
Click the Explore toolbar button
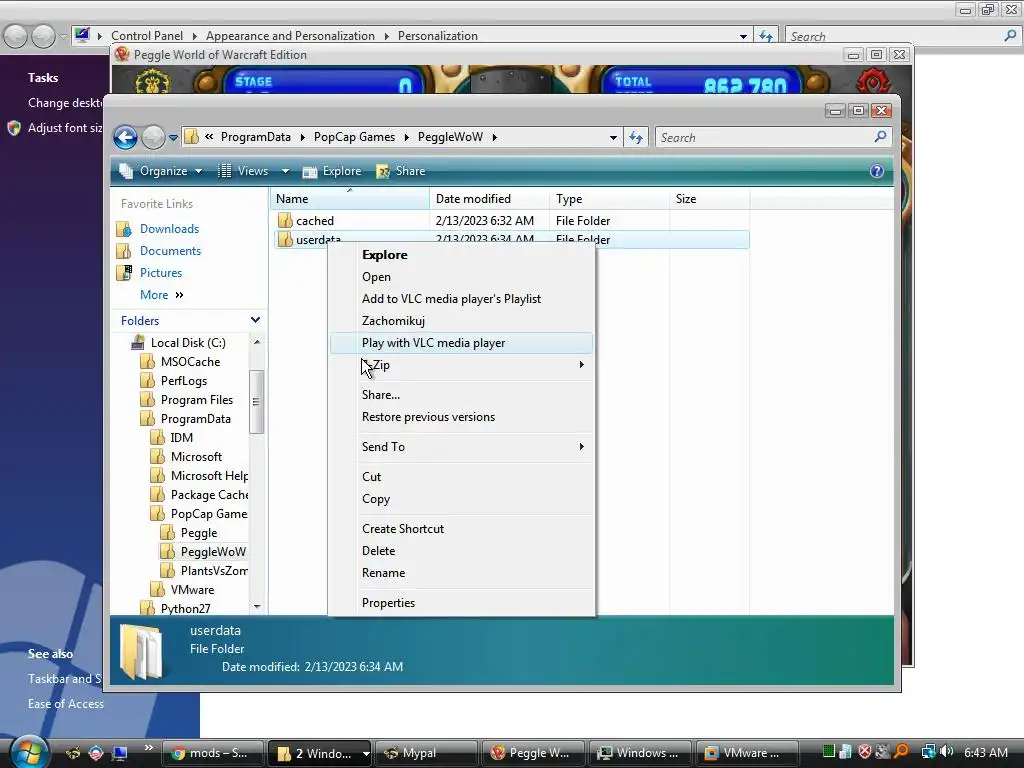[x=332, y=171]
